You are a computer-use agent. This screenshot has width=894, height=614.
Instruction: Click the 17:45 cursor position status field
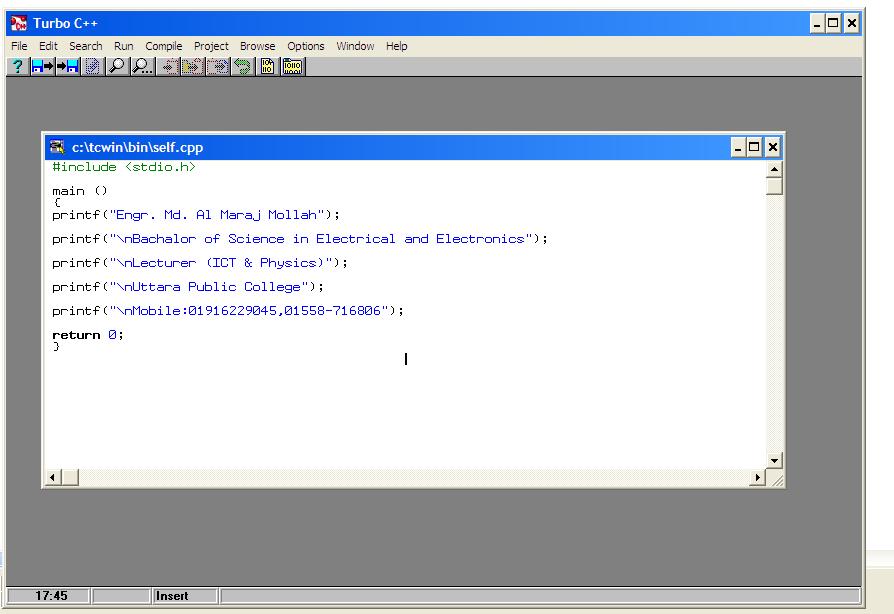pyautogui.click(x=49, y=596)
